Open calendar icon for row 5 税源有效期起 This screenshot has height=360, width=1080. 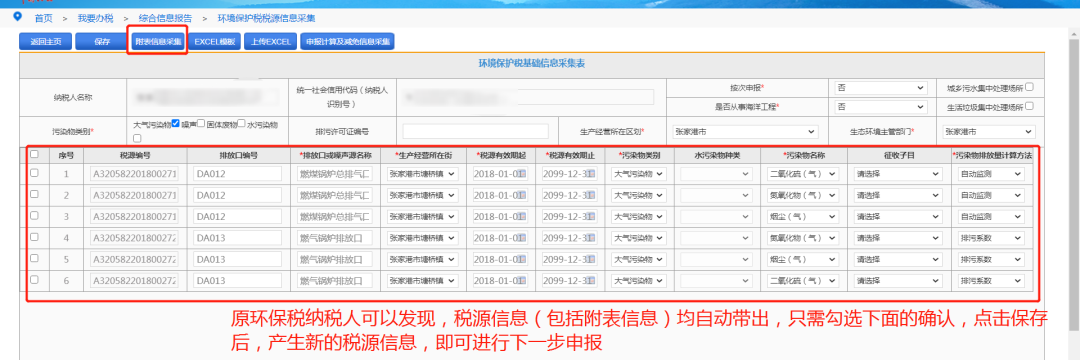(521, 260)
